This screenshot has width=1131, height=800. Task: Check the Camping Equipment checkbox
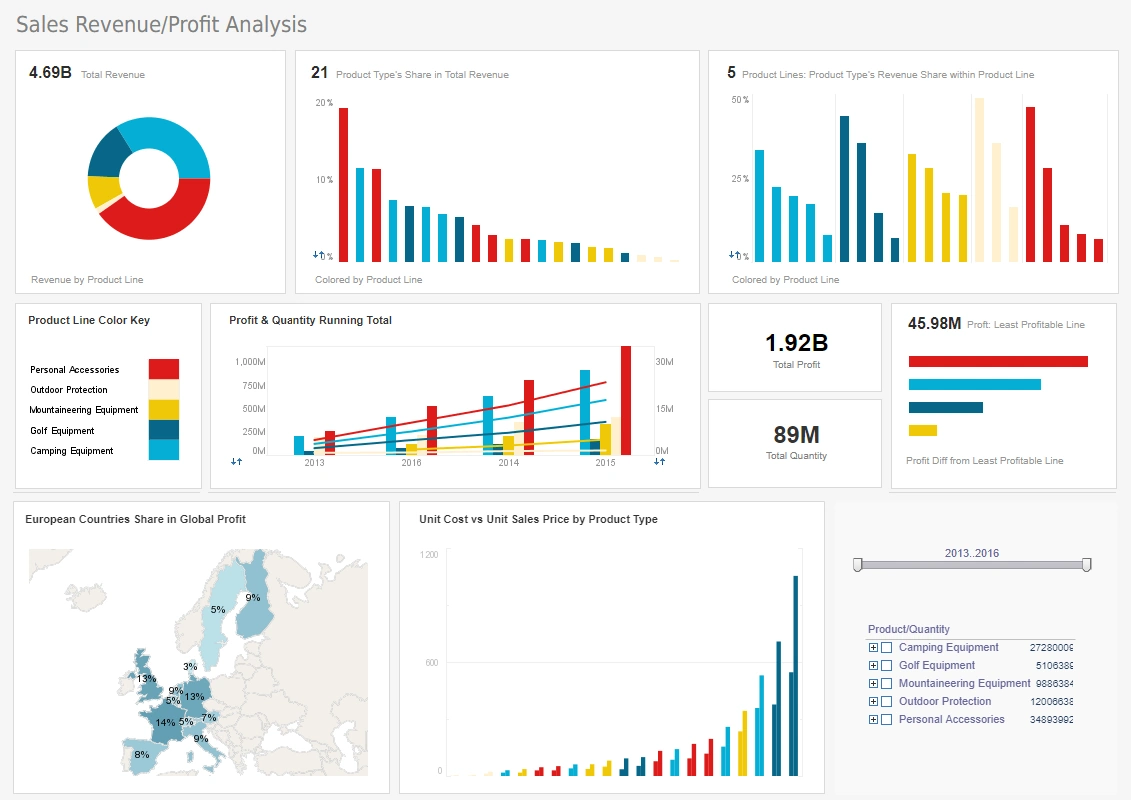pyautogui.click(x=887, y=647)
